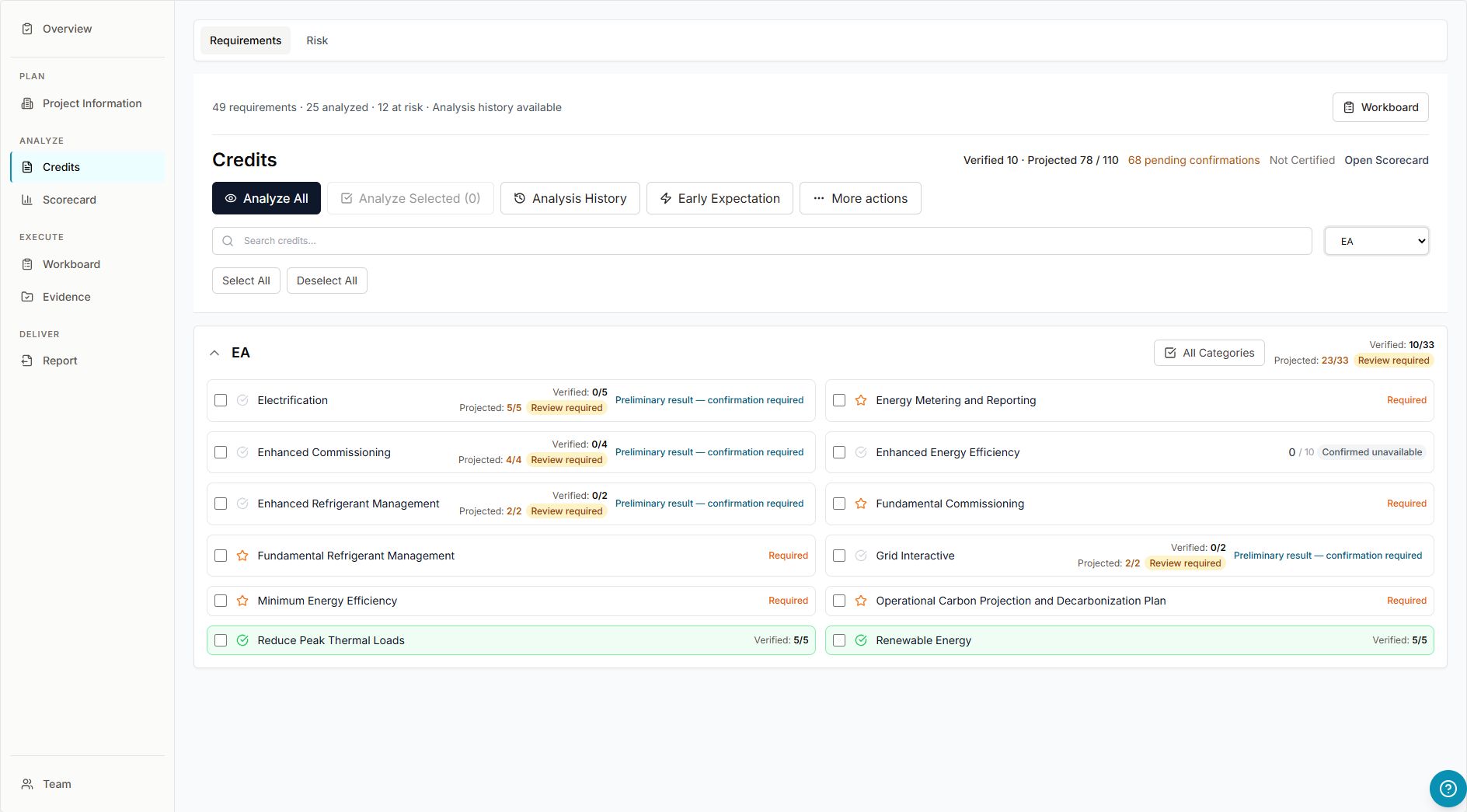Click Select All credits button

246,281
